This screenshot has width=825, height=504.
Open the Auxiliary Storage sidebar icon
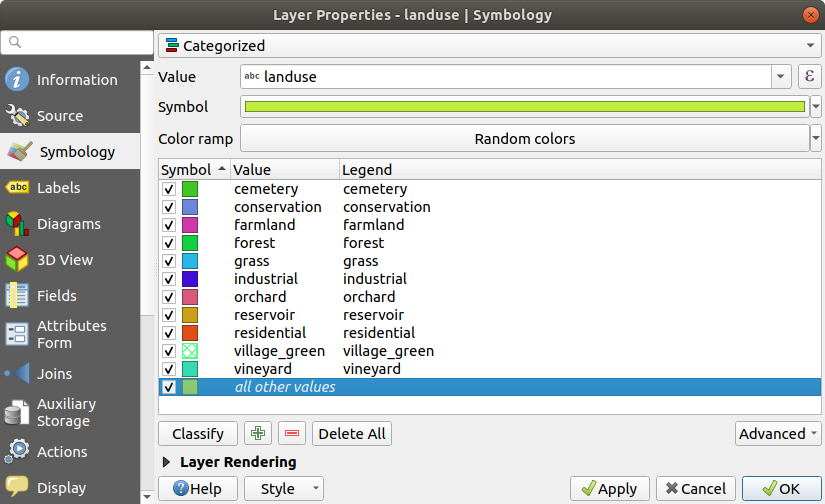[x=17, y=412]
